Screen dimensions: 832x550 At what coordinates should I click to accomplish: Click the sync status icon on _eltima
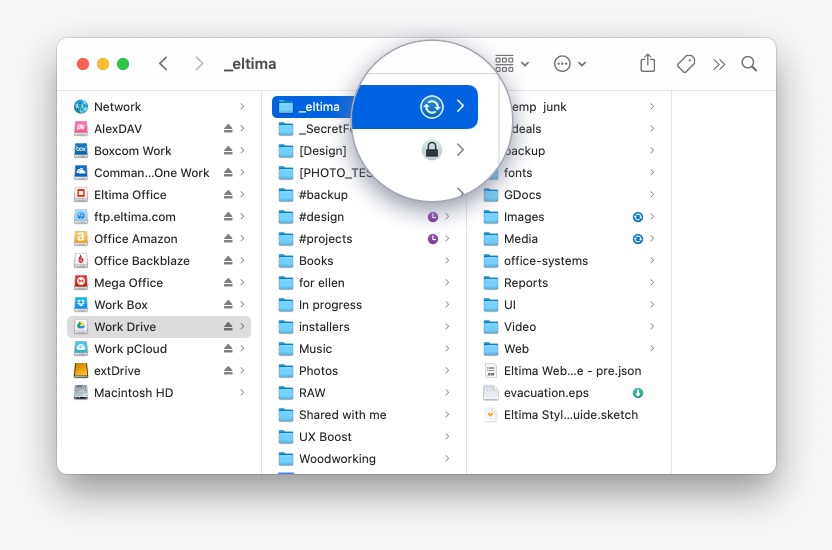point(432,107)
